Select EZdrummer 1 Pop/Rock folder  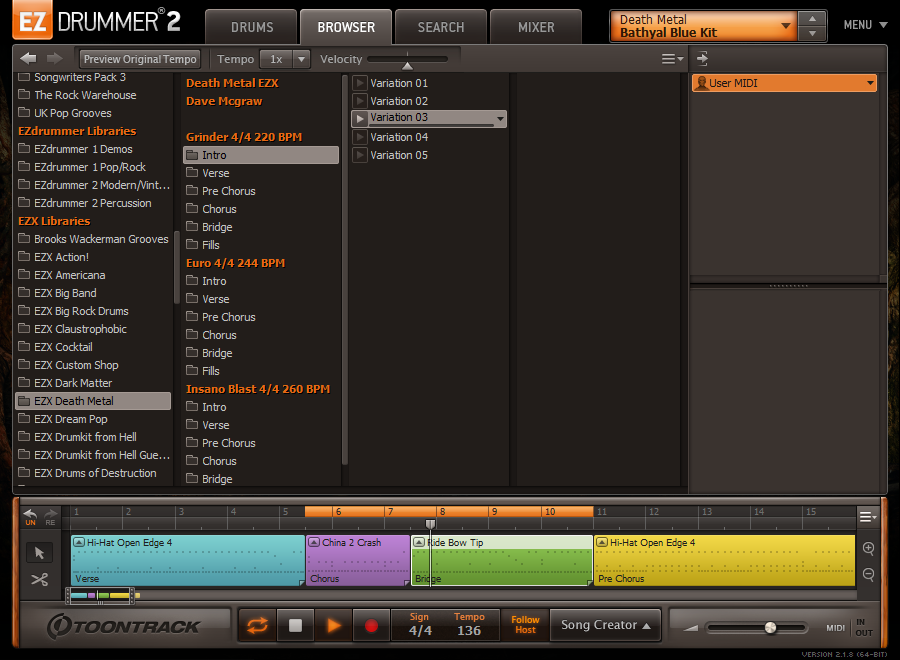93,167
